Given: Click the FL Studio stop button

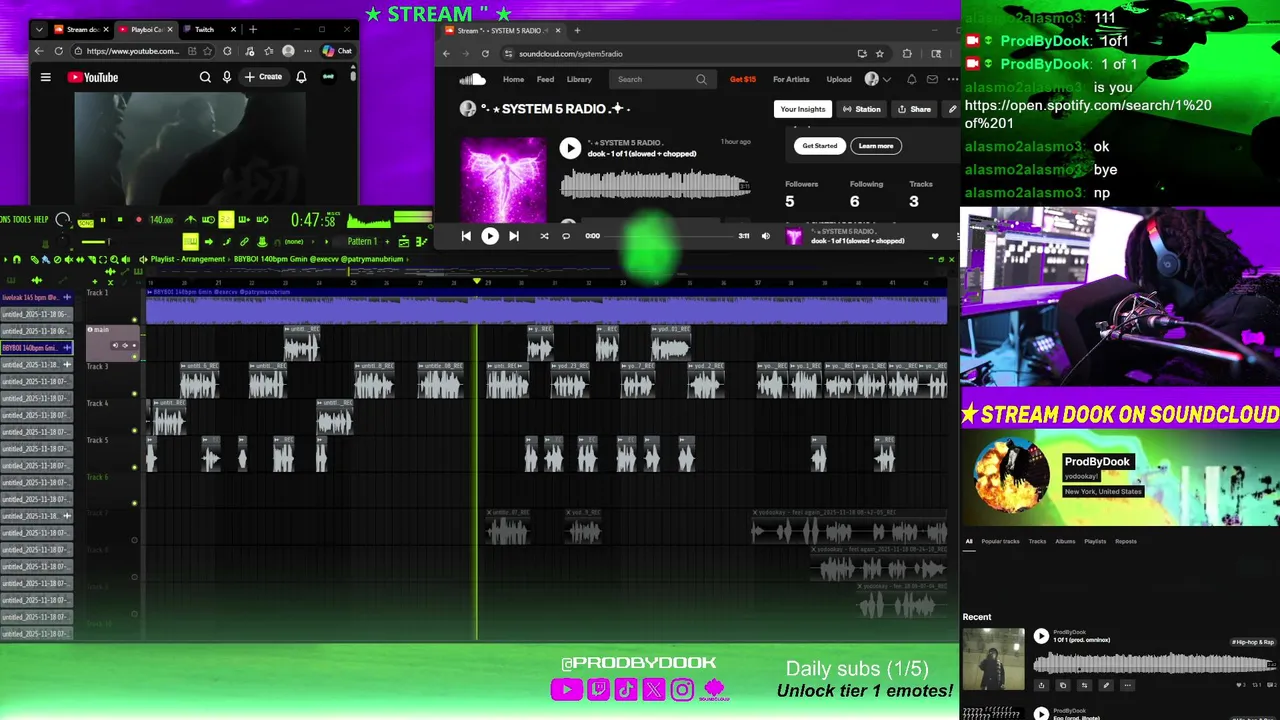Looking at the screenshot, I should pos(120,220).
